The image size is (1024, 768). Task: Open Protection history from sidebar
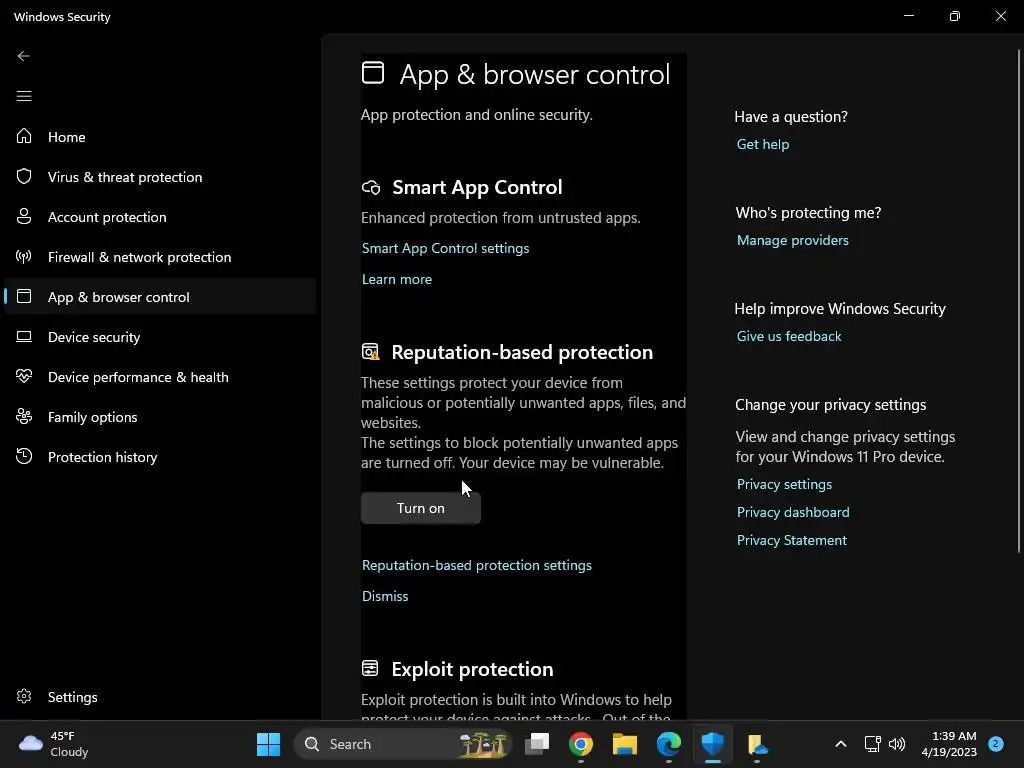(x=159, y=456)
